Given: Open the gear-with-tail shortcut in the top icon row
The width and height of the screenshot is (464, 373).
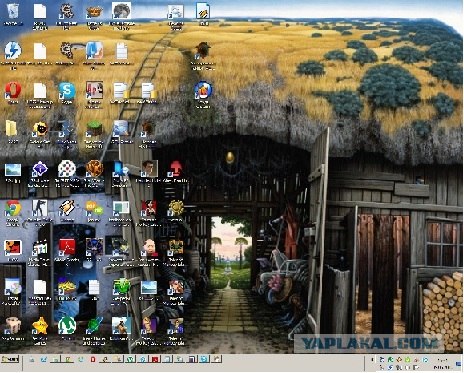Looking at the screenshot, I should click(67, 11).
